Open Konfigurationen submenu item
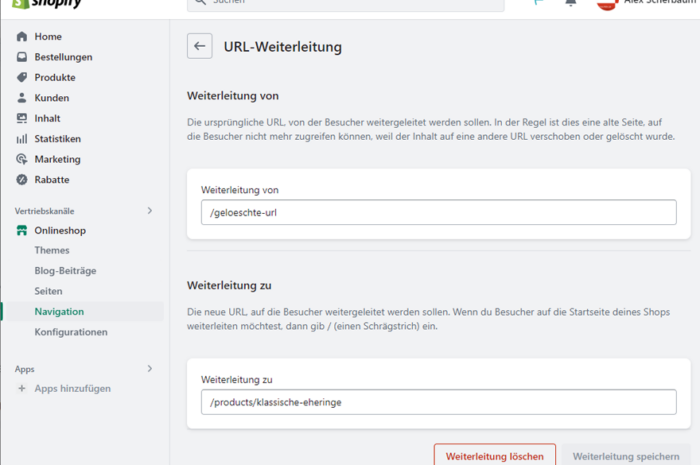Viewport: 700px width, 465px height. [x=71, y=332]
